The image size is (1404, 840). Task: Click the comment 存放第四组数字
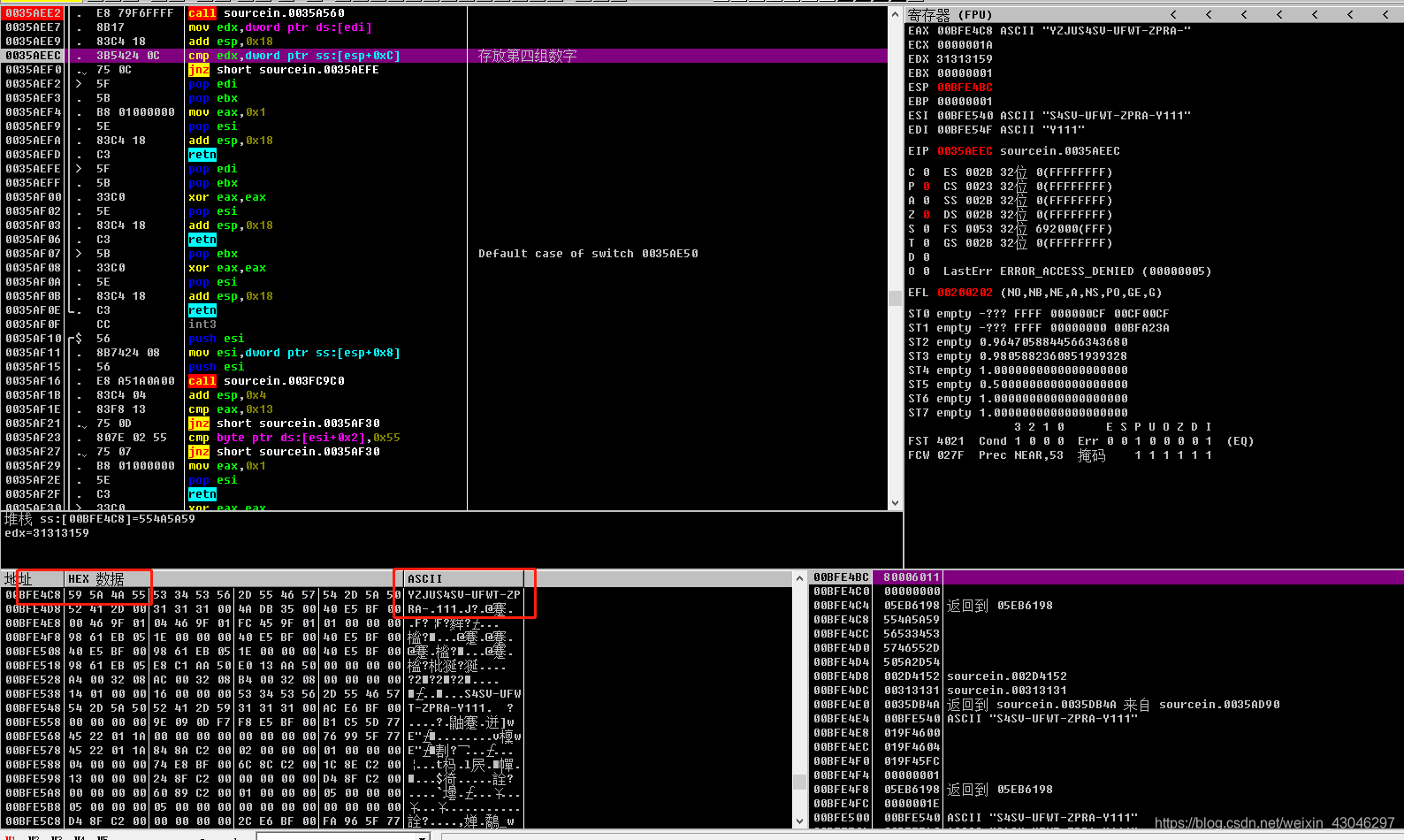coord(528,56)
